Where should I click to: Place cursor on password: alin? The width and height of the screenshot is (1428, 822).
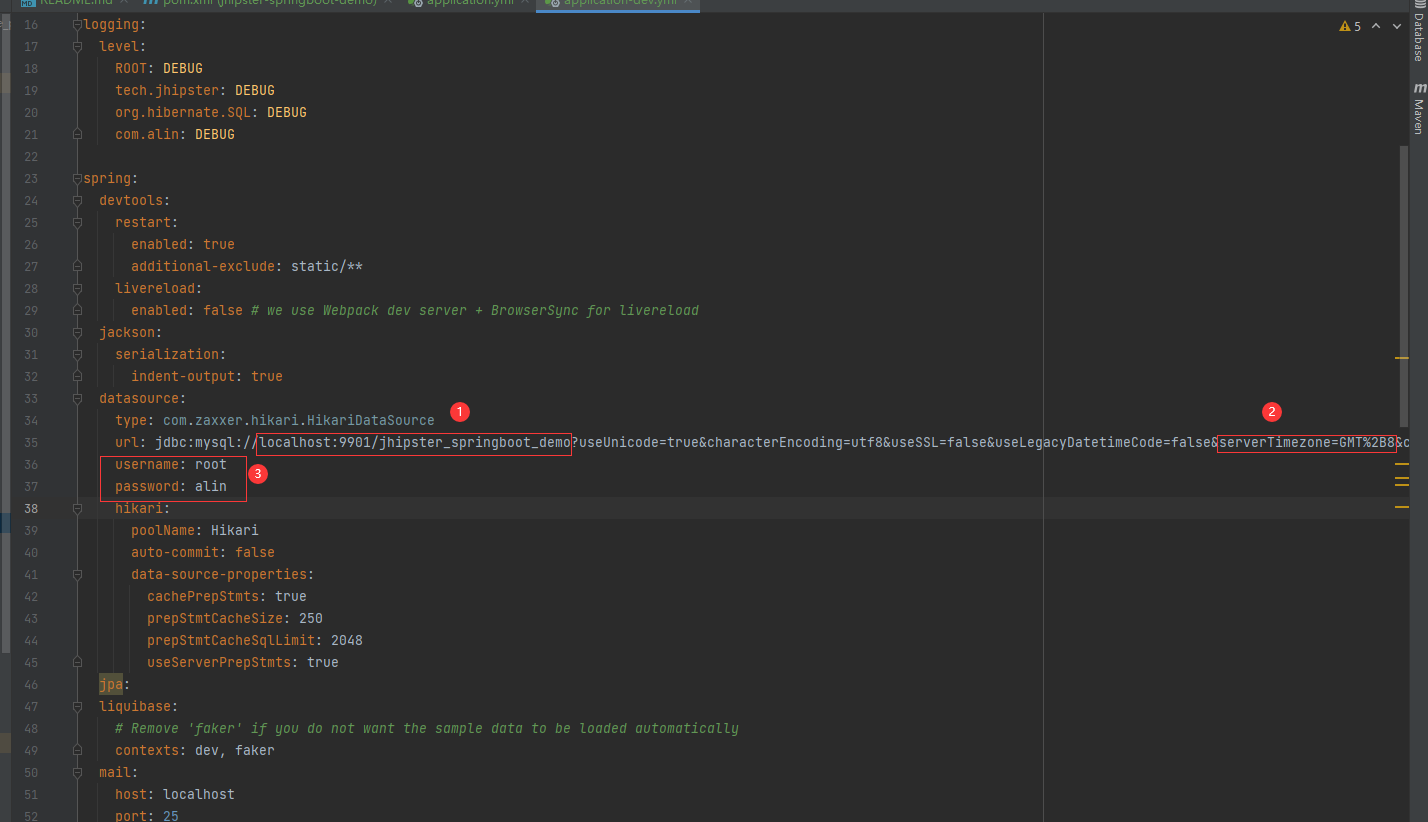(170, 486)
